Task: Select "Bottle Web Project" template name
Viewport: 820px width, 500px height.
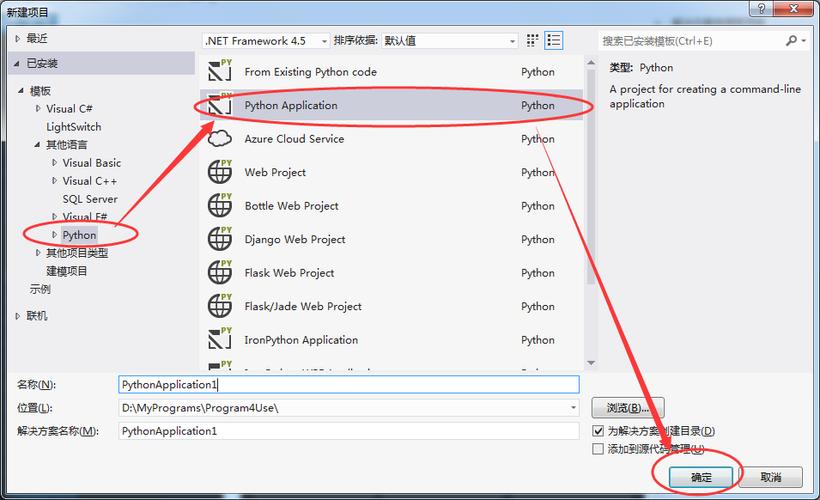Action: [291, 206]
